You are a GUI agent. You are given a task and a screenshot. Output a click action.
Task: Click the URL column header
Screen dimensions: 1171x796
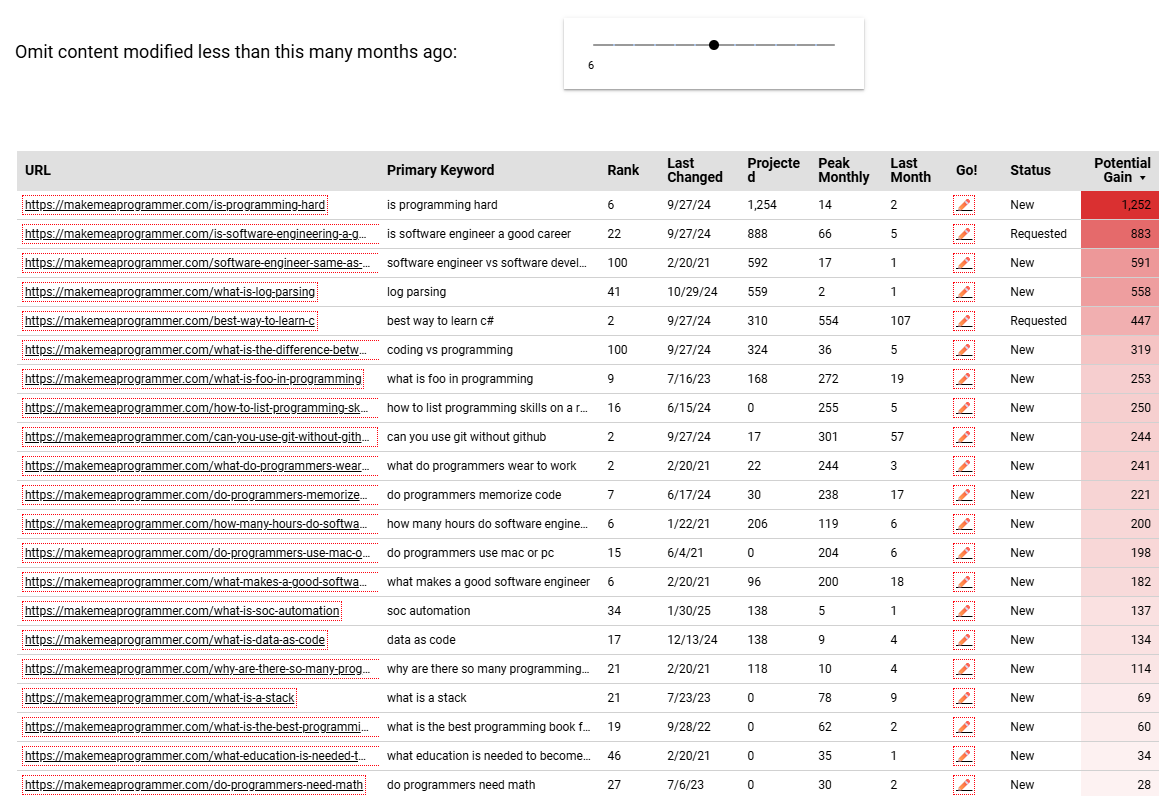(x=38, y=170)
